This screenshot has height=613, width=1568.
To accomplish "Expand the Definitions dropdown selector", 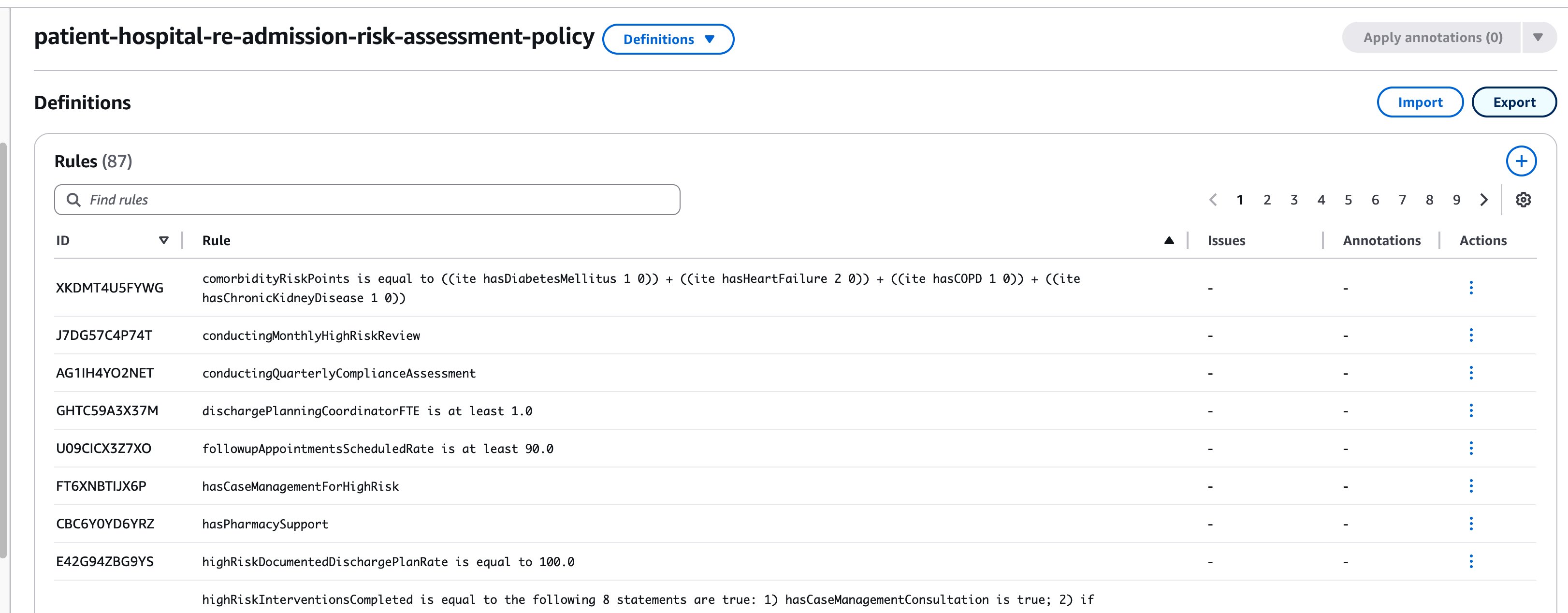I will point(668,40).
